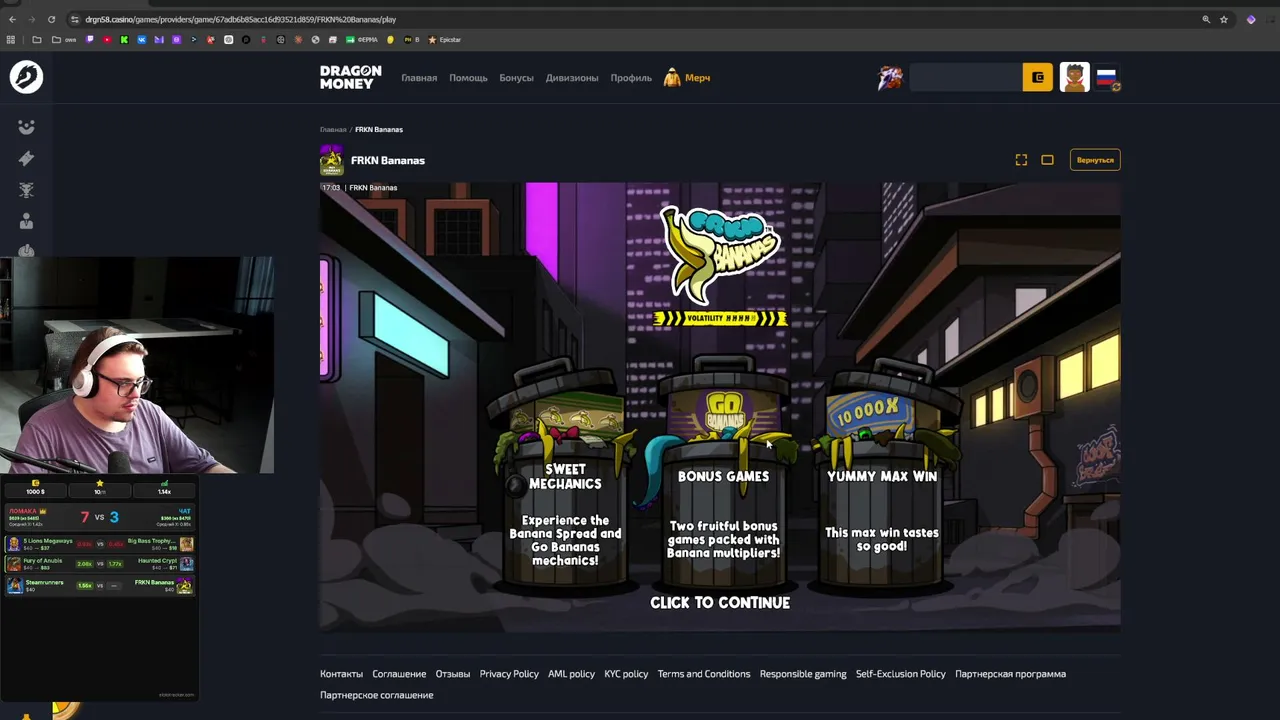
Task: Click the character icon left of balance field
Action: click(x=890, y=77)
